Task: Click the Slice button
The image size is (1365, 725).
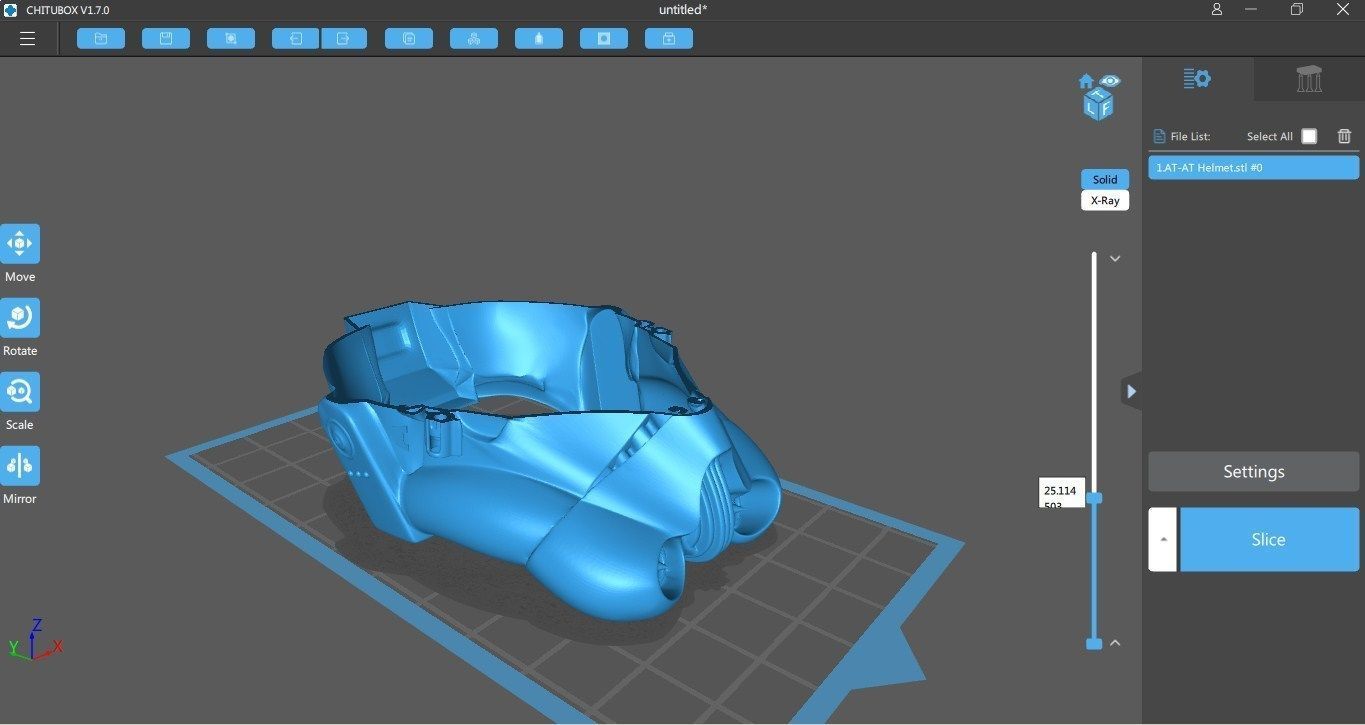Action: [1269, 539]
